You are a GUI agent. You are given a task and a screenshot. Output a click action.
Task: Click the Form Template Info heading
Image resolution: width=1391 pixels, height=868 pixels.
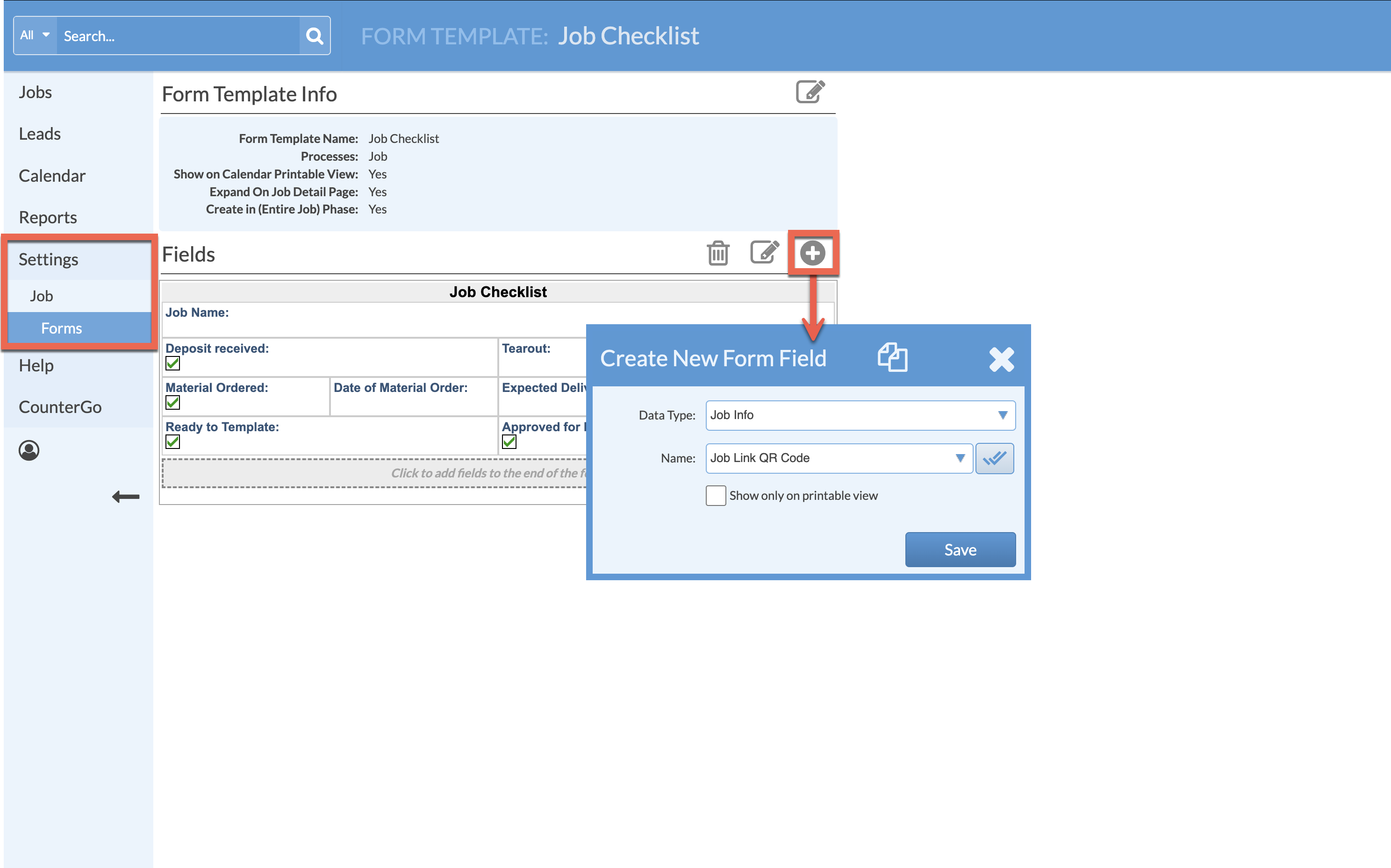tap(249, 94)
